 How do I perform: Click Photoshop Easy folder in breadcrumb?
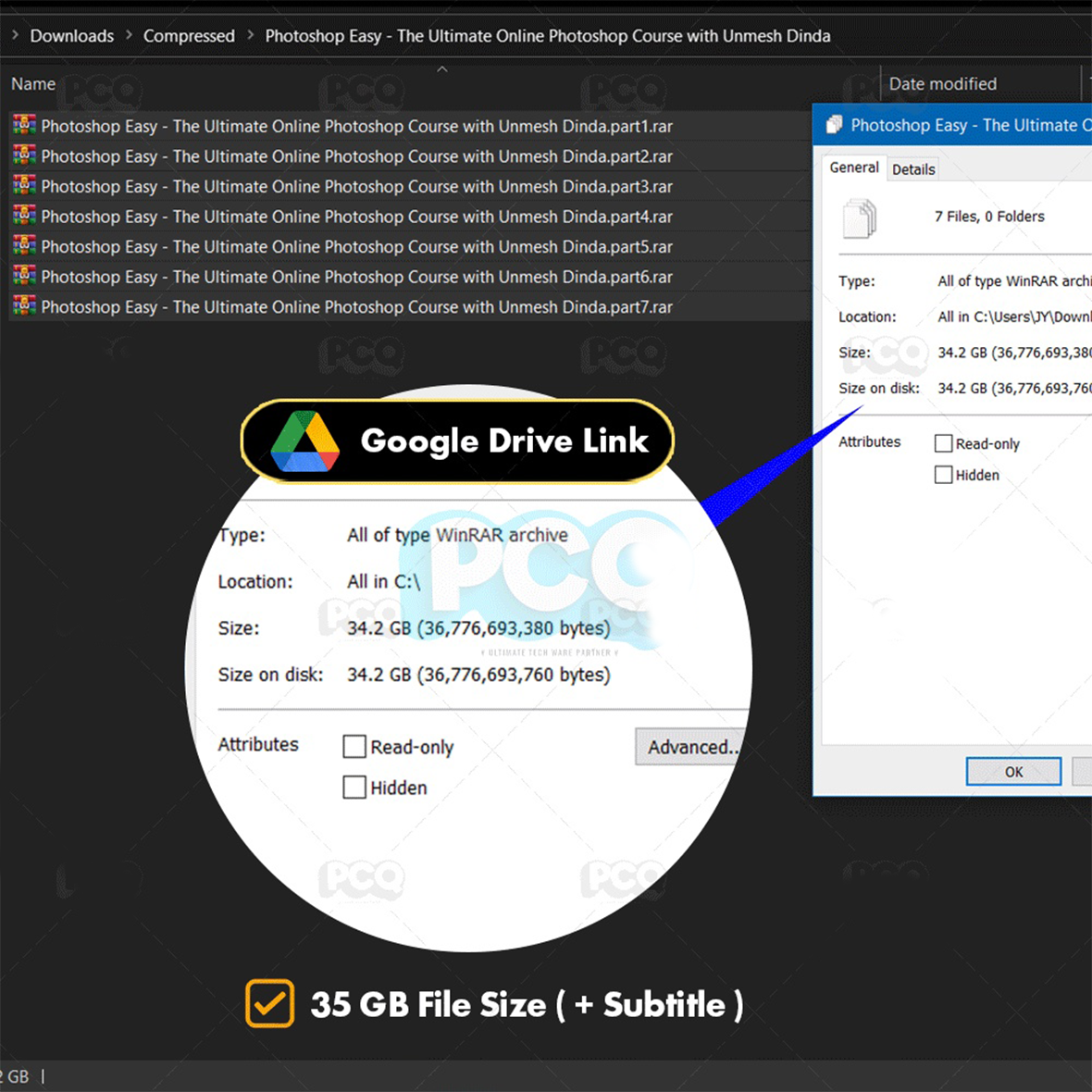point(548,35)
